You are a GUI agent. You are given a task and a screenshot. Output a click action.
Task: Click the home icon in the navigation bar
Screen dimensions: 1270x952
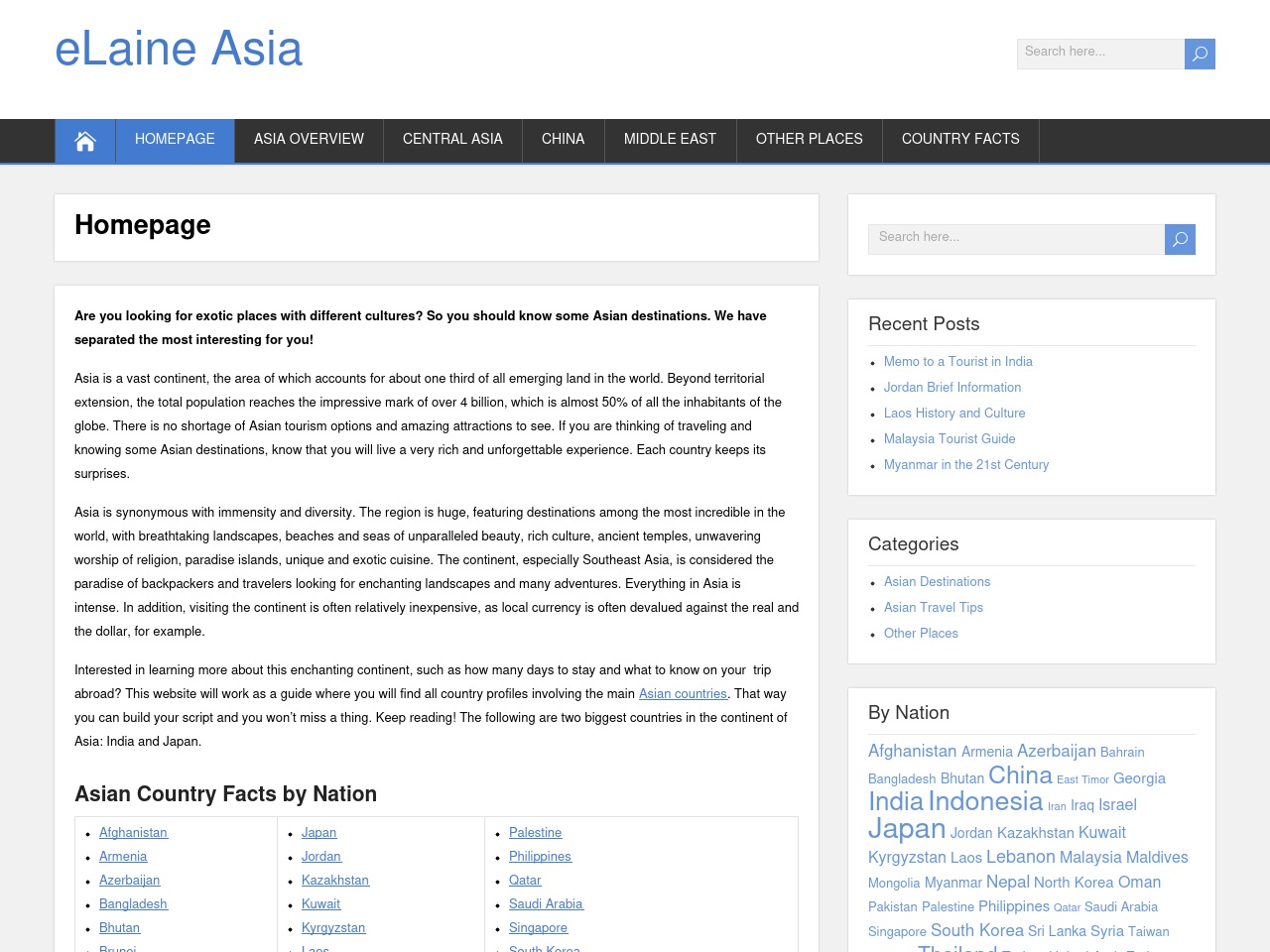pyautogui.click(x=85, y=141)
